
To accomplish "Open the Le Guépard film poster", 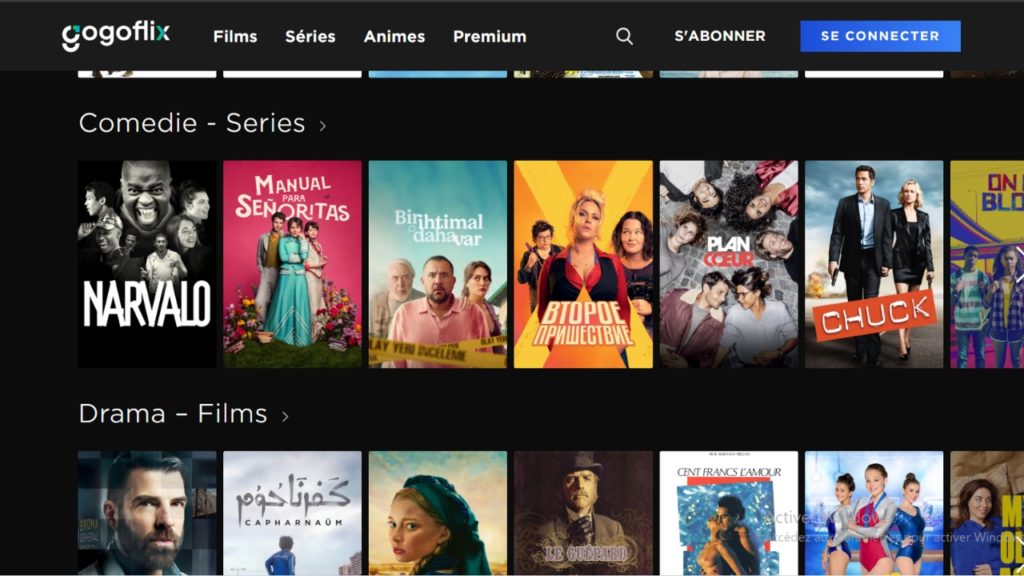I will click(583, 513).
